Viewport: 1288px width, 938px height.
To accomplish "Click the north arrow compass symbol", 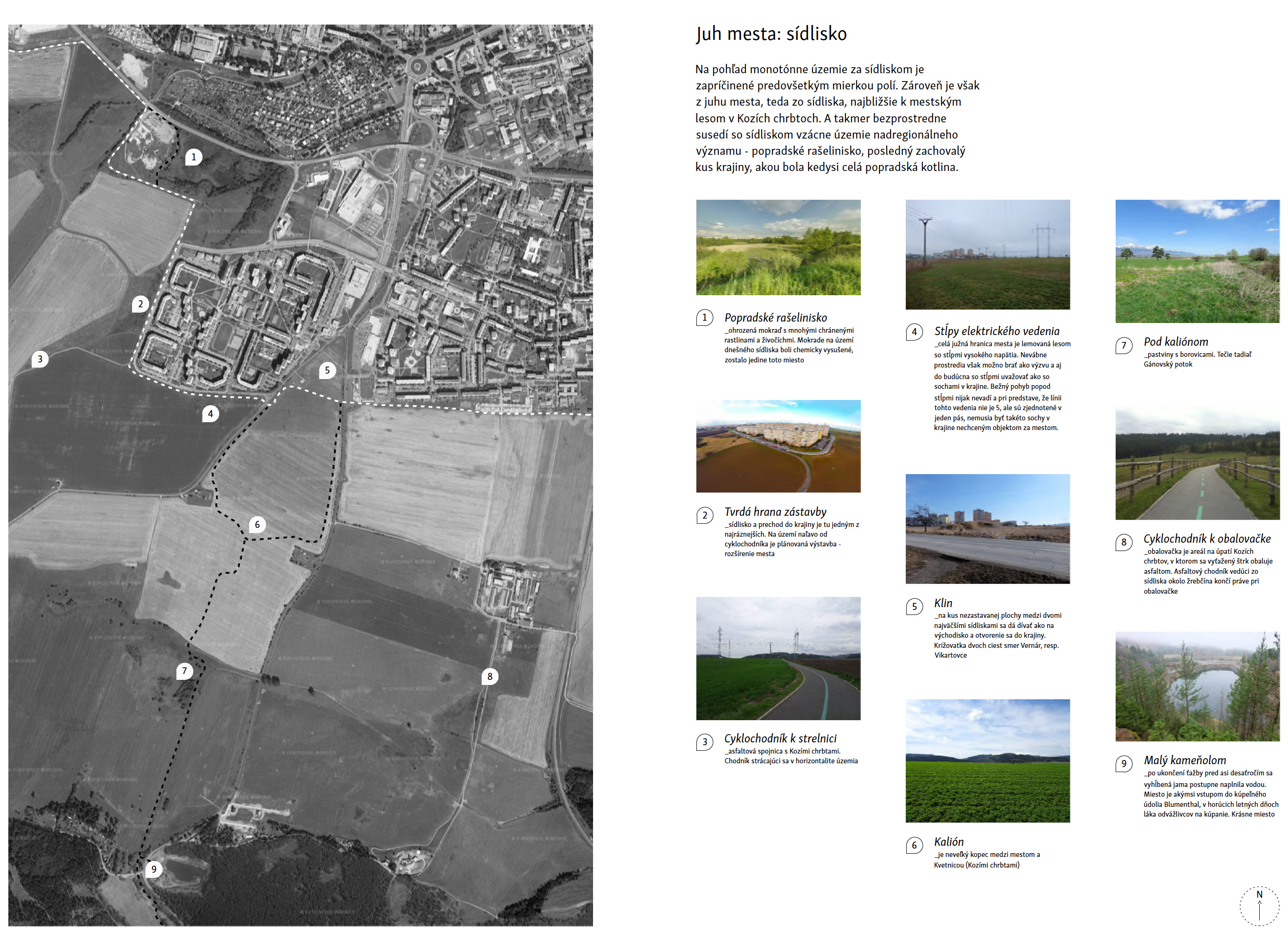I will click(x=1259, y=906).
